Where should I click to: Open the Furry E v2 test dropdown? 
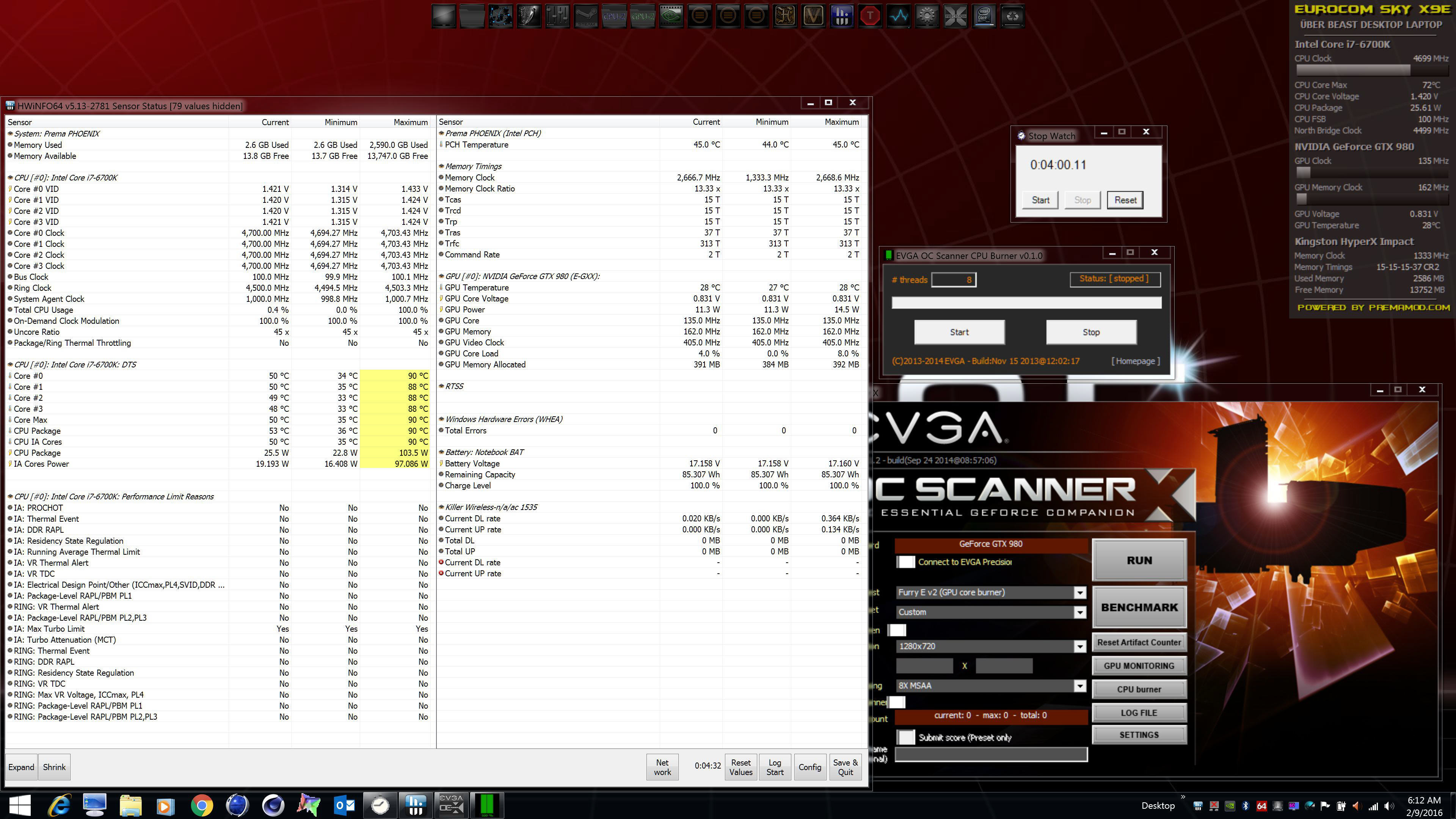coord(991,592)
